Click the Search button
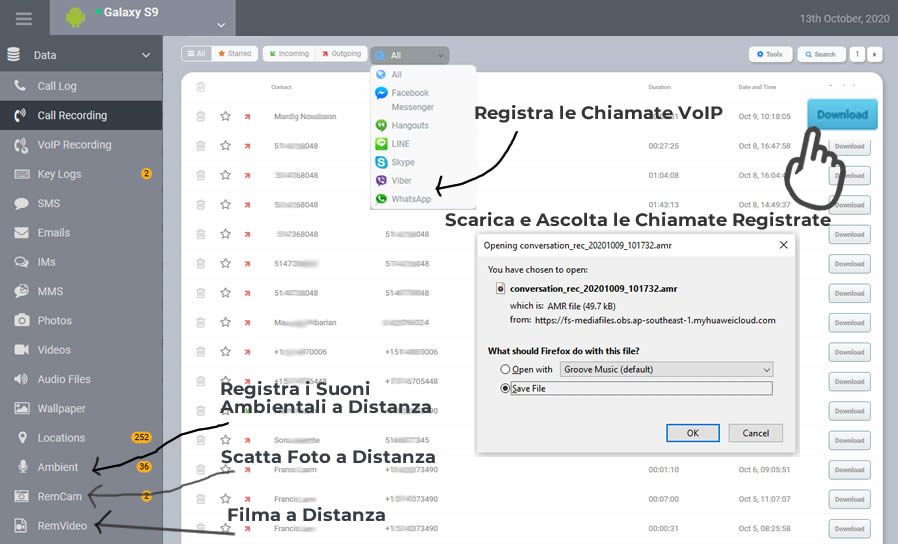 pyautogui.click(x=821, y=54)
